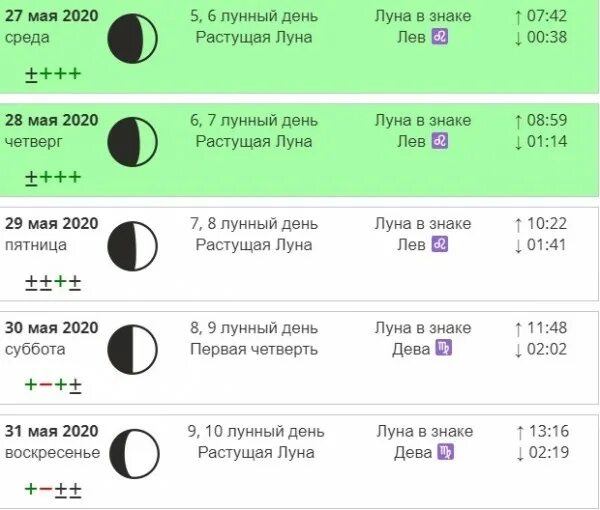
Task: Select the Leo zodiac symbol in 28 мая row
Action: (x=440, y=141)
